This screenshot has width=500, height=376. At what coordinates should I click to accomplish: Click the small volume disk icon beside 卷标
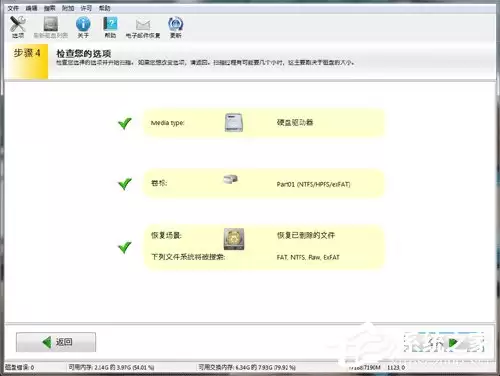point(230,179)
